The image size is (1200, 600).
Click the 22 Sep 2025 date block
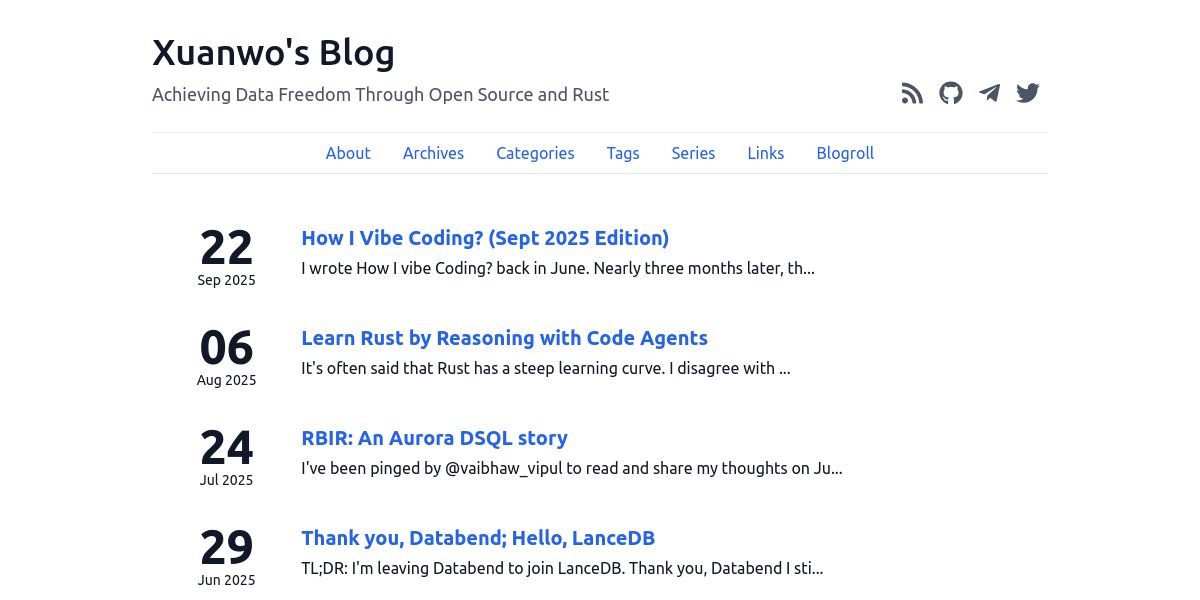tap(226, 257)
